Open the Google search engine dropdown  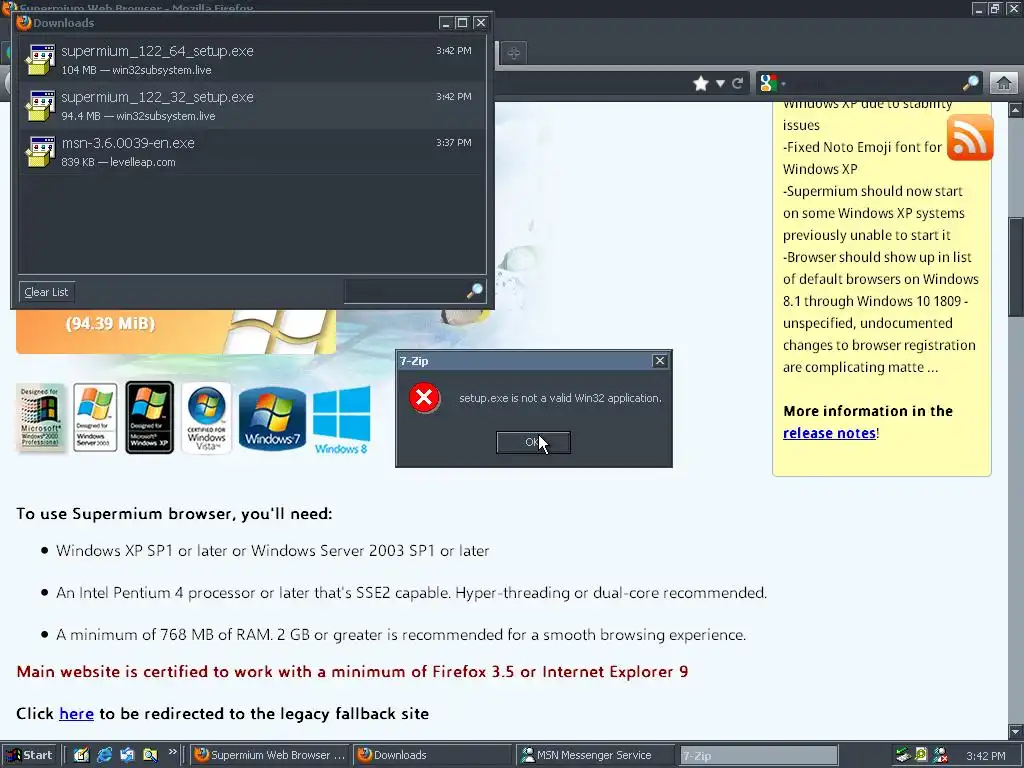click(x=772, y=84)
